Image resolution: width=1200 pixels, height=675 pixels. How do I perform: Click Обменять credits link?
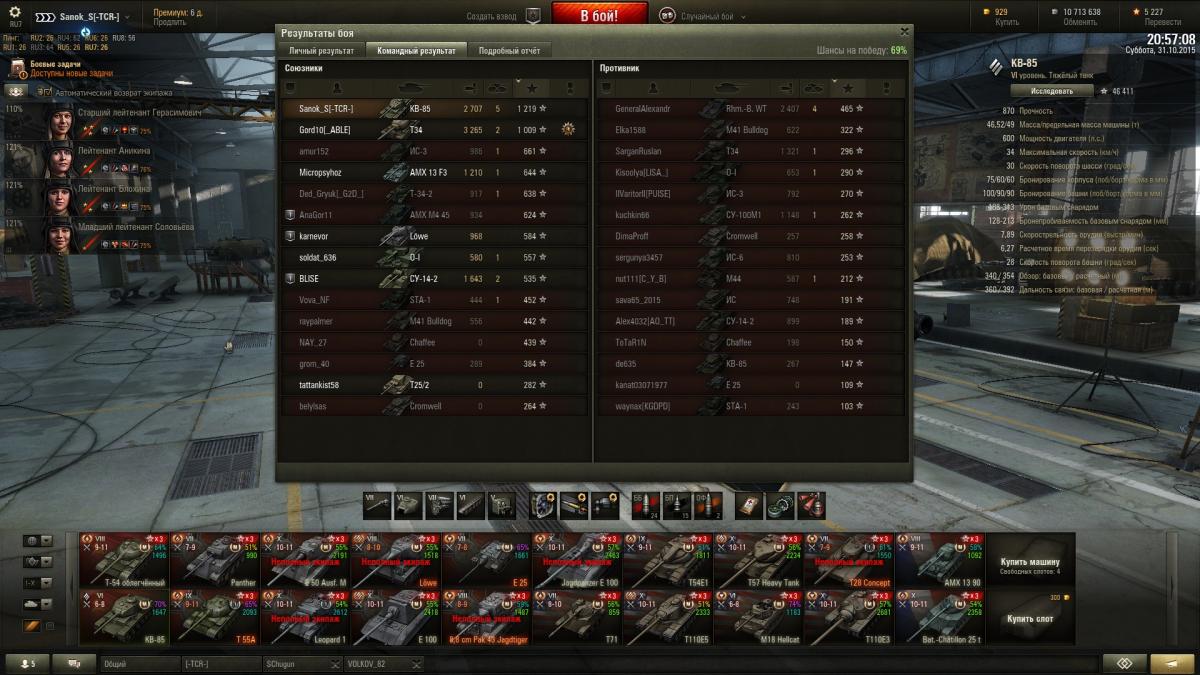point(1080,22)
